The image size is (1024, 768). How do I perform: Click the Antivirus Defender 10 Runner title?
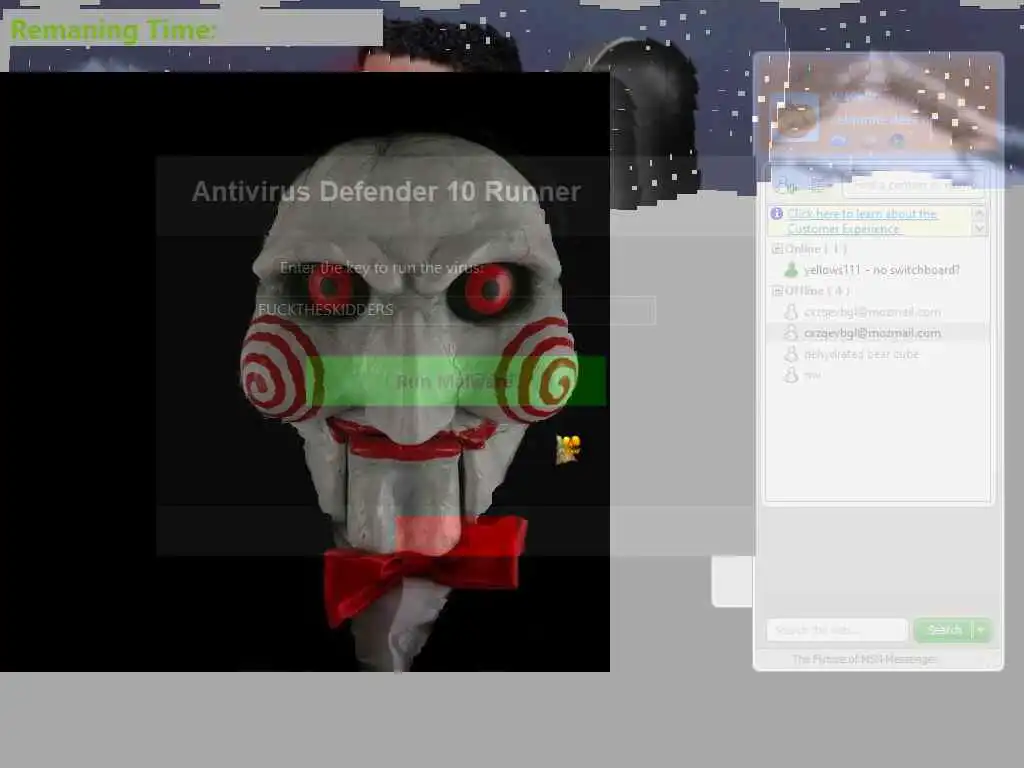[386, 192]
